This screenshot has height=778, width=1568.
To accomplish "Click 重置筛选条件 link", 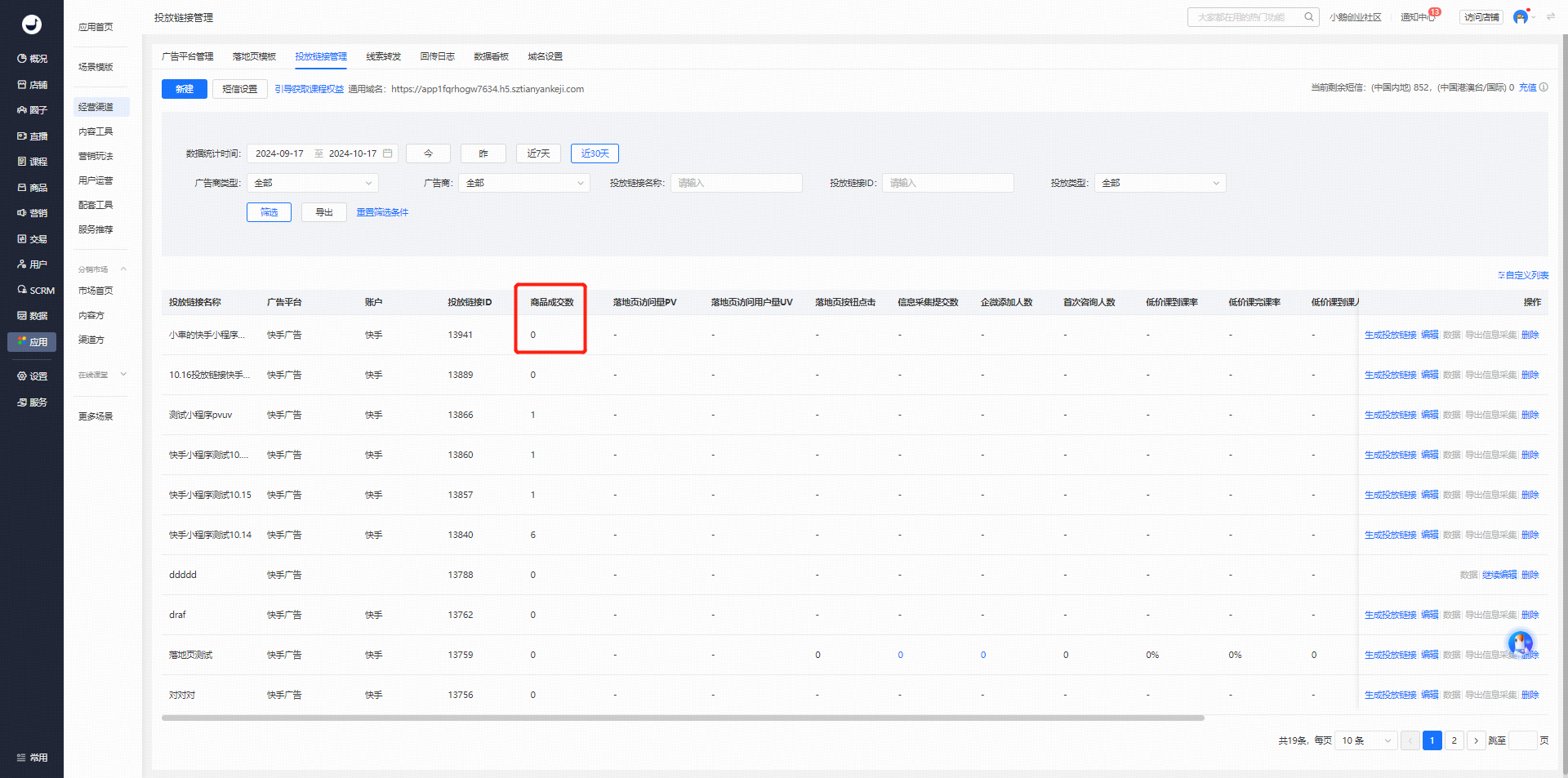I will coord(382,212).
